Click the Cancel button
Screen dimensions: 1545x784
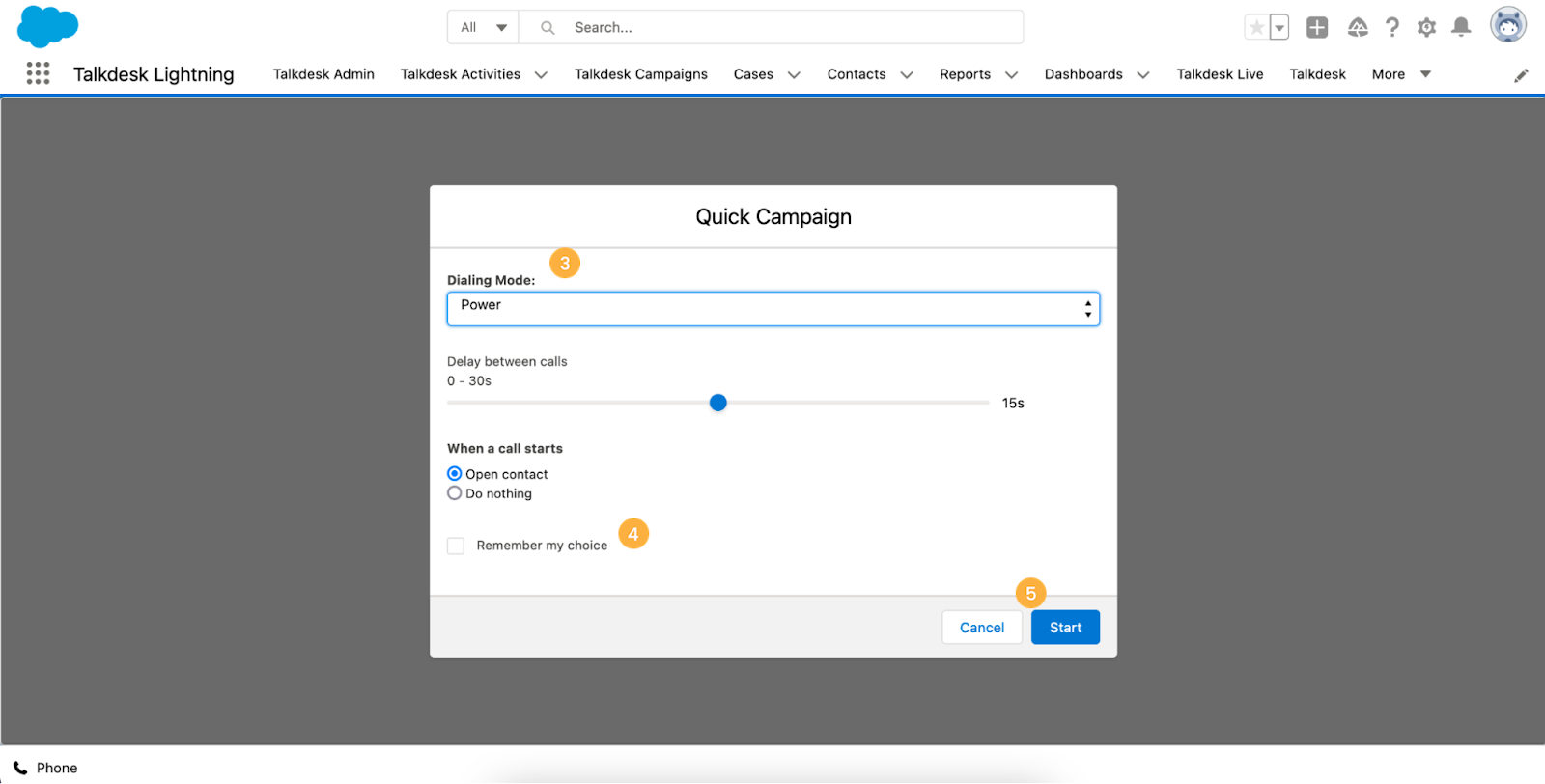click(982, 628)
